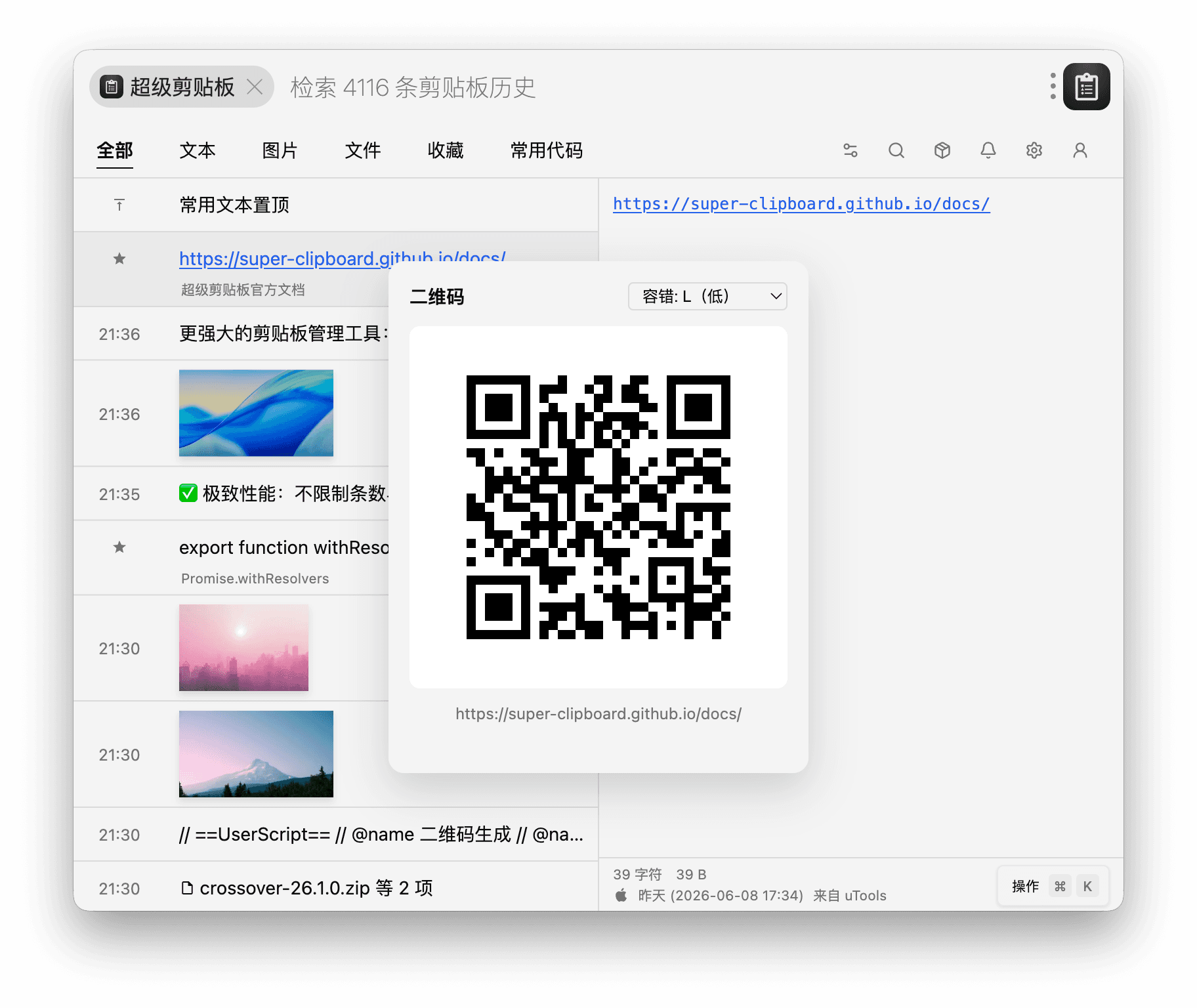1197x1008 pixels.
Task: Switch to the 图片 tab
Action: (x=280, y=150)
